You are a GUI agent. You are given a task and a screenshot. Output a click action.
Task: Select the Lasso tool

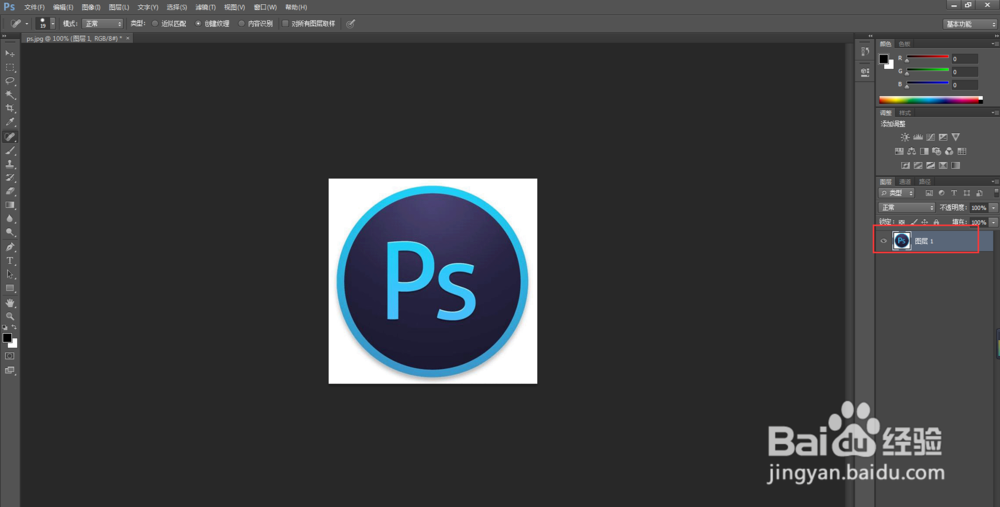10,81
